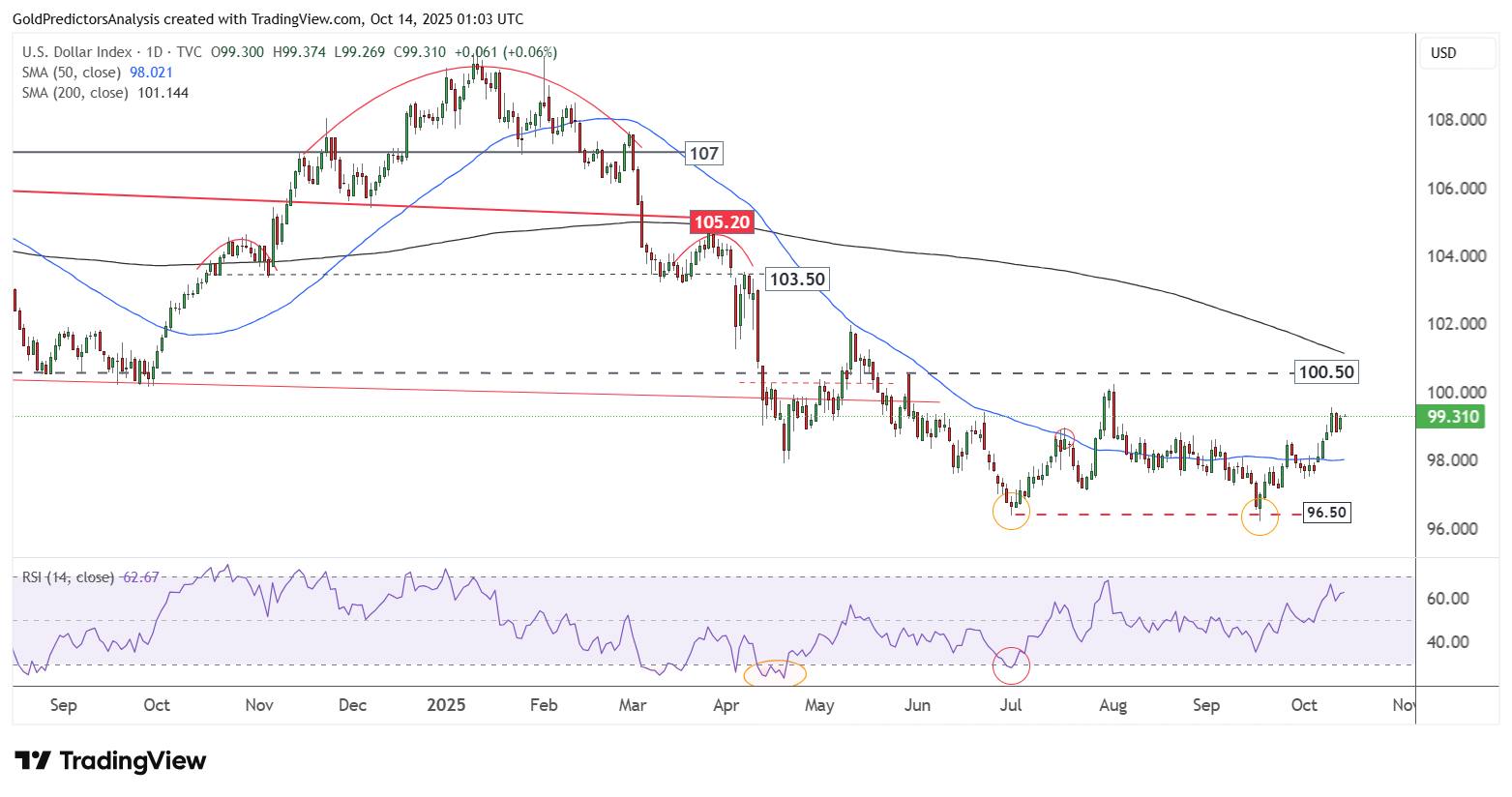Click the 2025 label on the time axis
Screen dimensions: 1512x797
point(446,705)
